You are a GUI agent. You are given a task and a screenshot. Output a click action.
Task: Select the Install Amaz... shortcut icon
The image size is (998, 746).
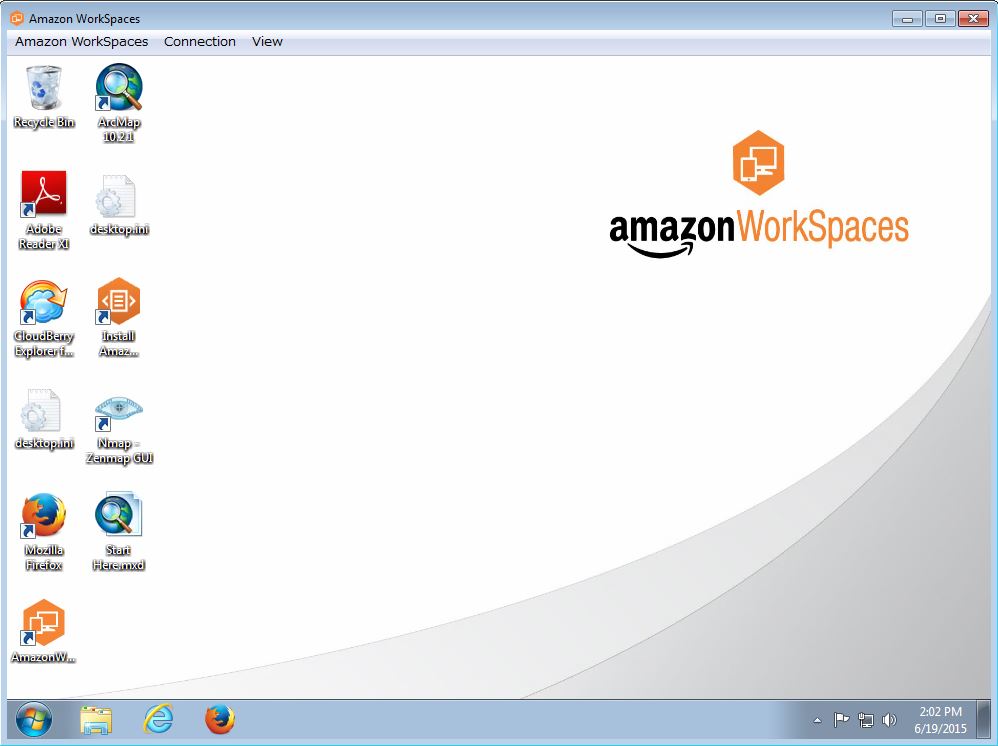[118, 317]
